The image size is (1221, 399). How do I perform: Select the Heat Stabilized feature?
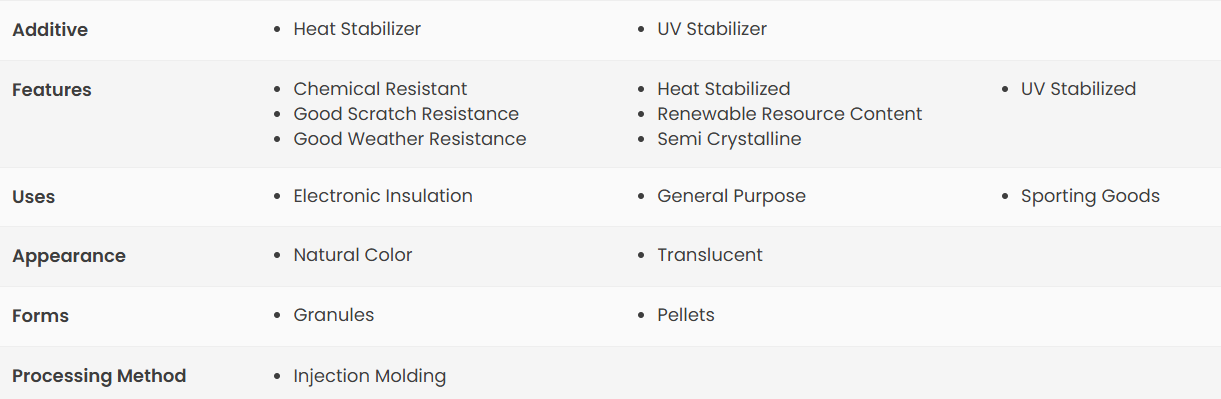[724, 89]
